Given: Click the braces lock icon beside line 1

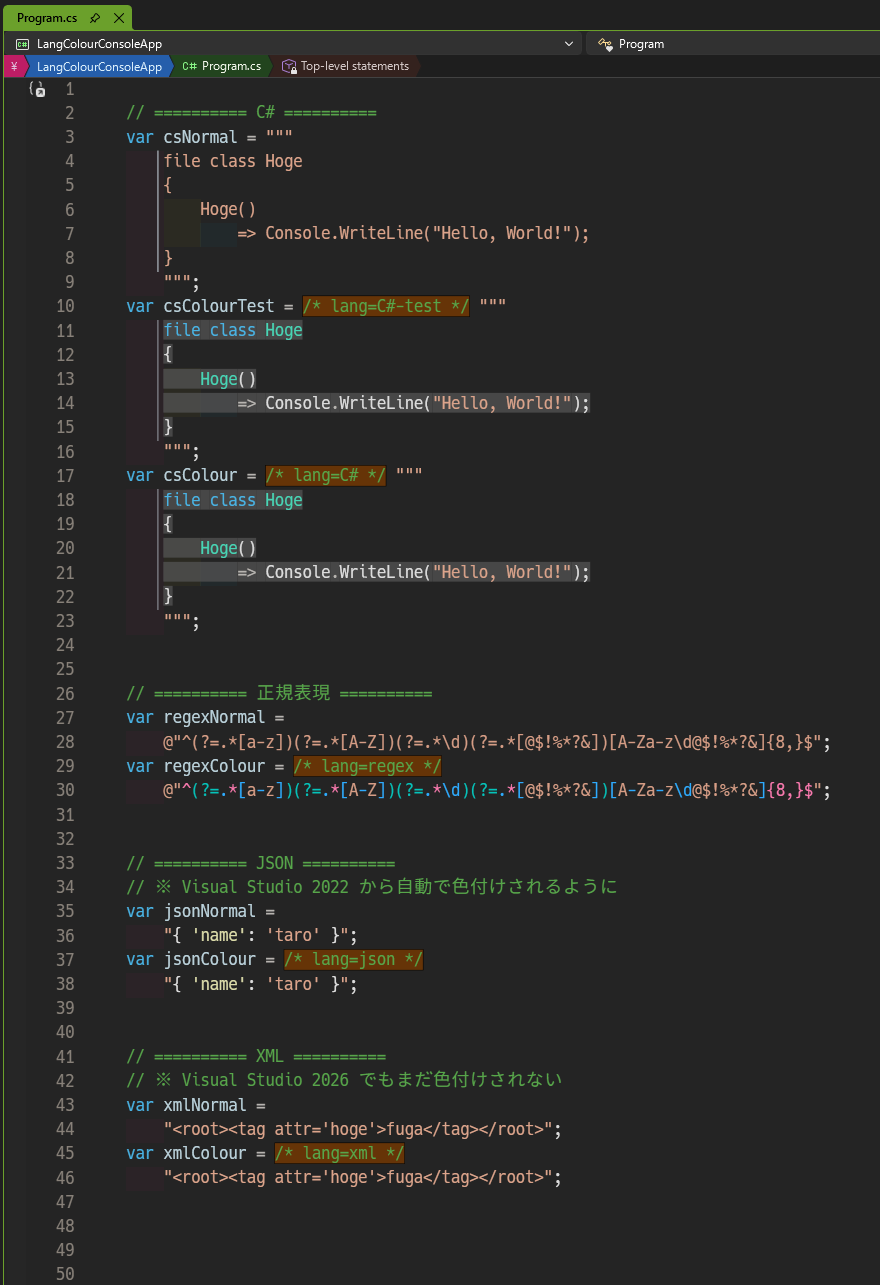Looking at the screenshot, I should point(37,89).
